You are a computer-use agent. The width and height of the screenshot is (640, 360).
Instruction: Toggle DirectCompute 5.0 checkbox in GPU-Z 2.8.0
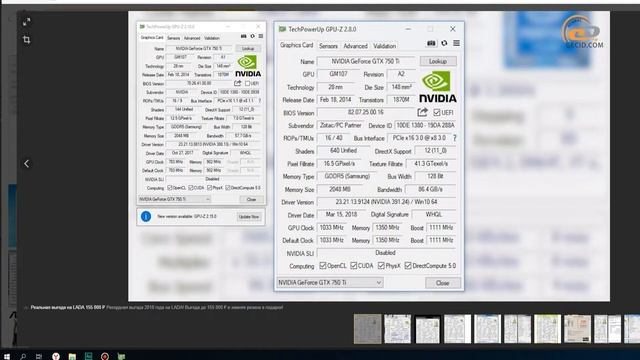pyautogui.click(x=408, y=266)
